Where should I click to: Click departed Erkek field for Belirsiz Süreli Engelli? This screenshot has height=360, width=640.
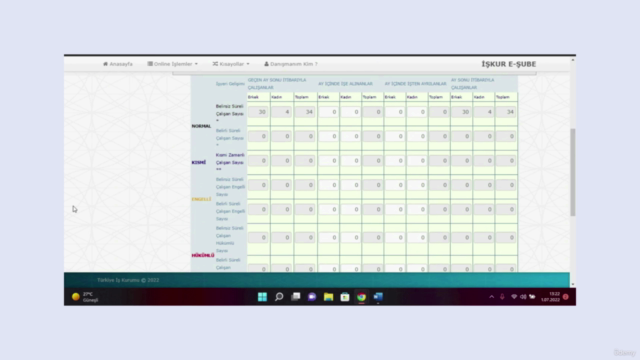(x=394, y=185)
